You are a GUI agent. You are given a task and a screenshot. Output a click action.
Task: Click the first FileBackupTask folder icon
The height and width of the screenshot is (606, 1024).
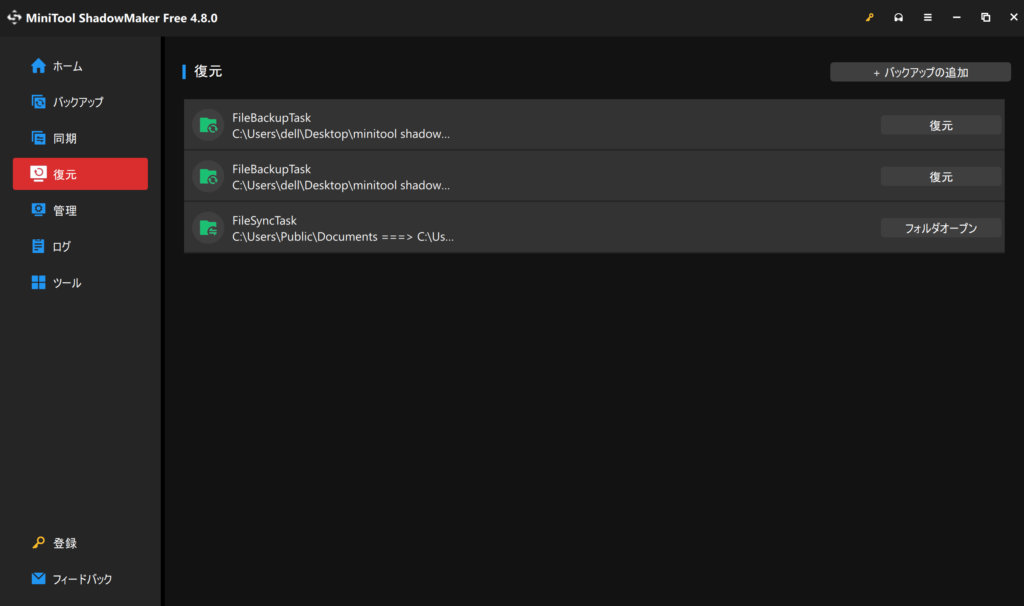coord(208,125)
